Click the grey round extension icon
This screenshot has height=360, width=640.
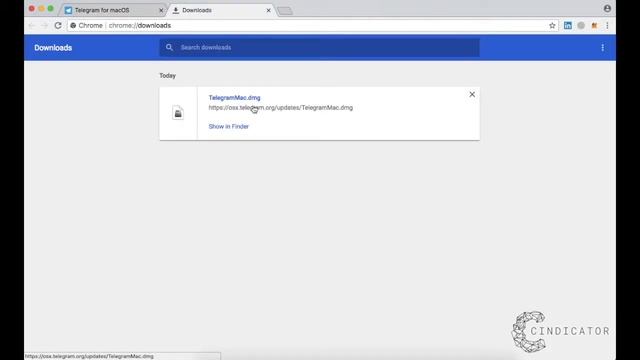(x=581, y=25)
